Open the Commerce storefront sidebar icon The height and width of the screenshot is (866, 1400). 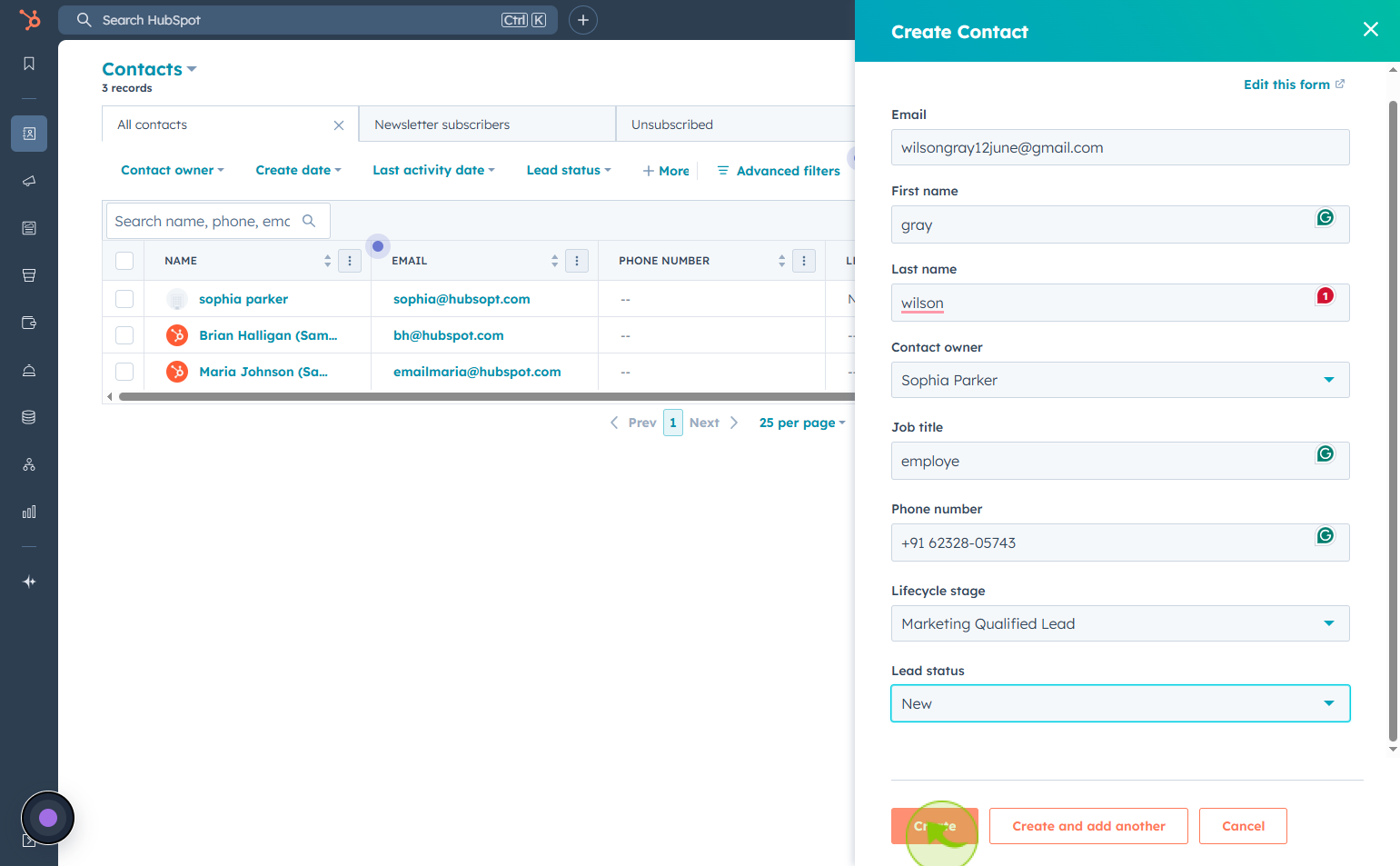pyautogui.click(x=29, y=275)
